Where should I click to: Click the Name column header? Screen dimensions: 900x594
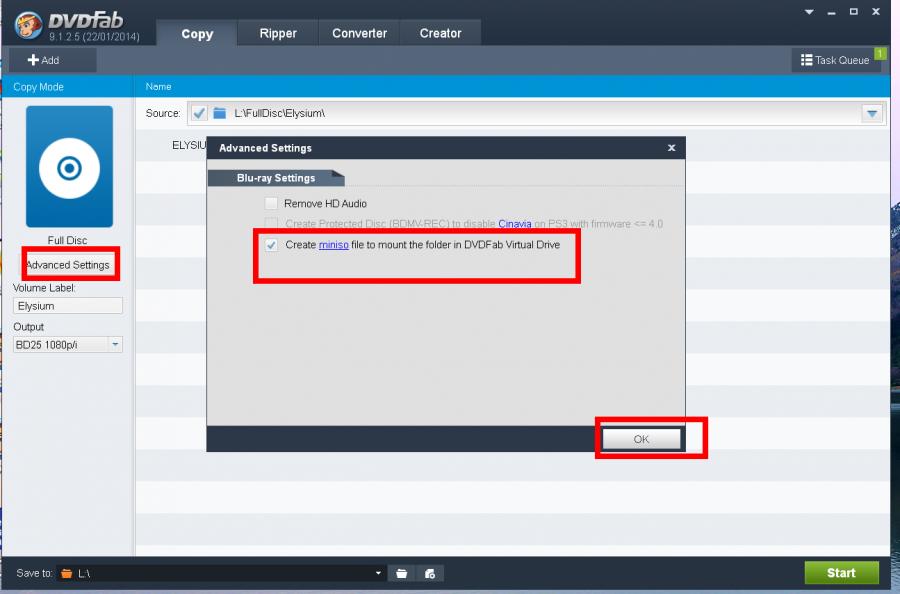pyautogui.click(x=158, y=87)
